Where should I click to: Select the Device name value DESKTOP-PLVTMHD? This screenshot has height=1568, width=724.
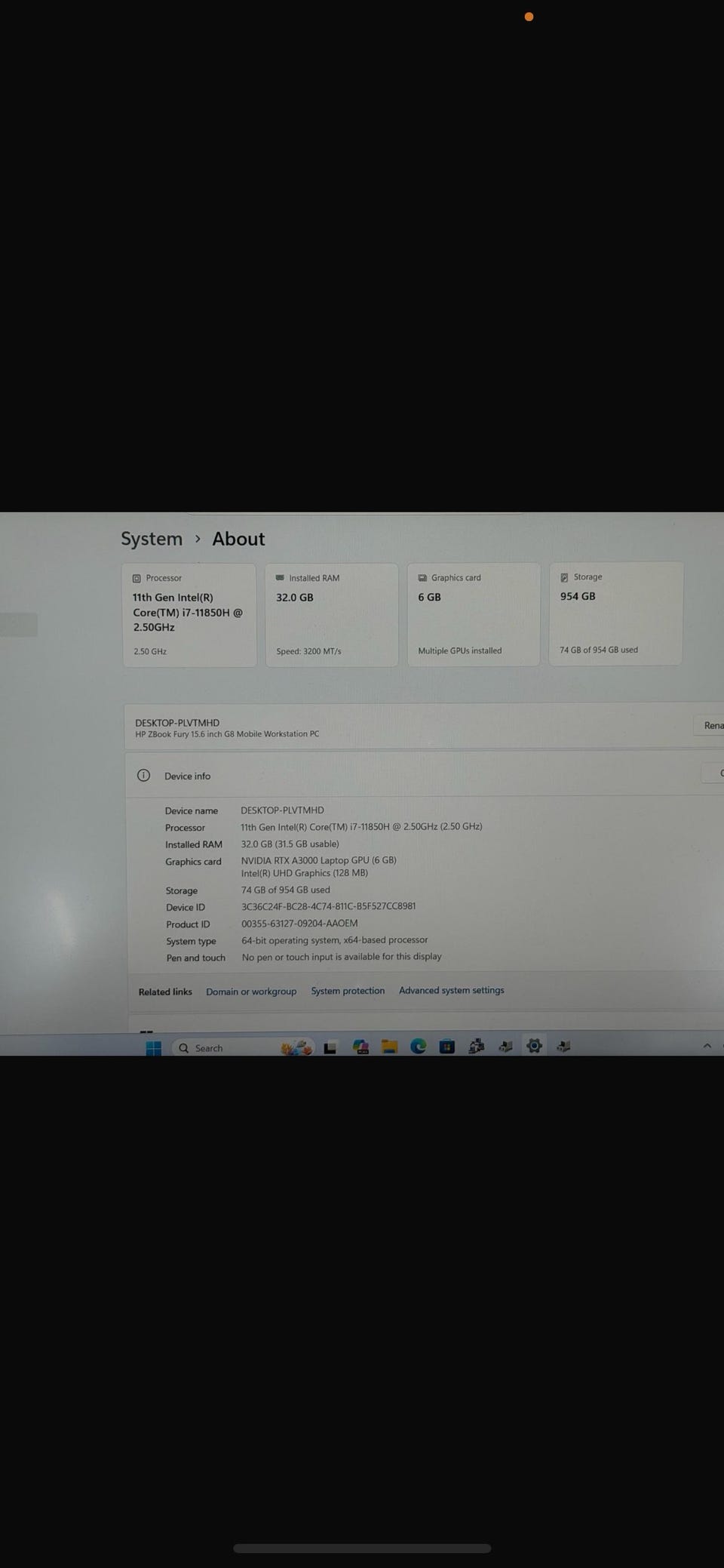282,810
